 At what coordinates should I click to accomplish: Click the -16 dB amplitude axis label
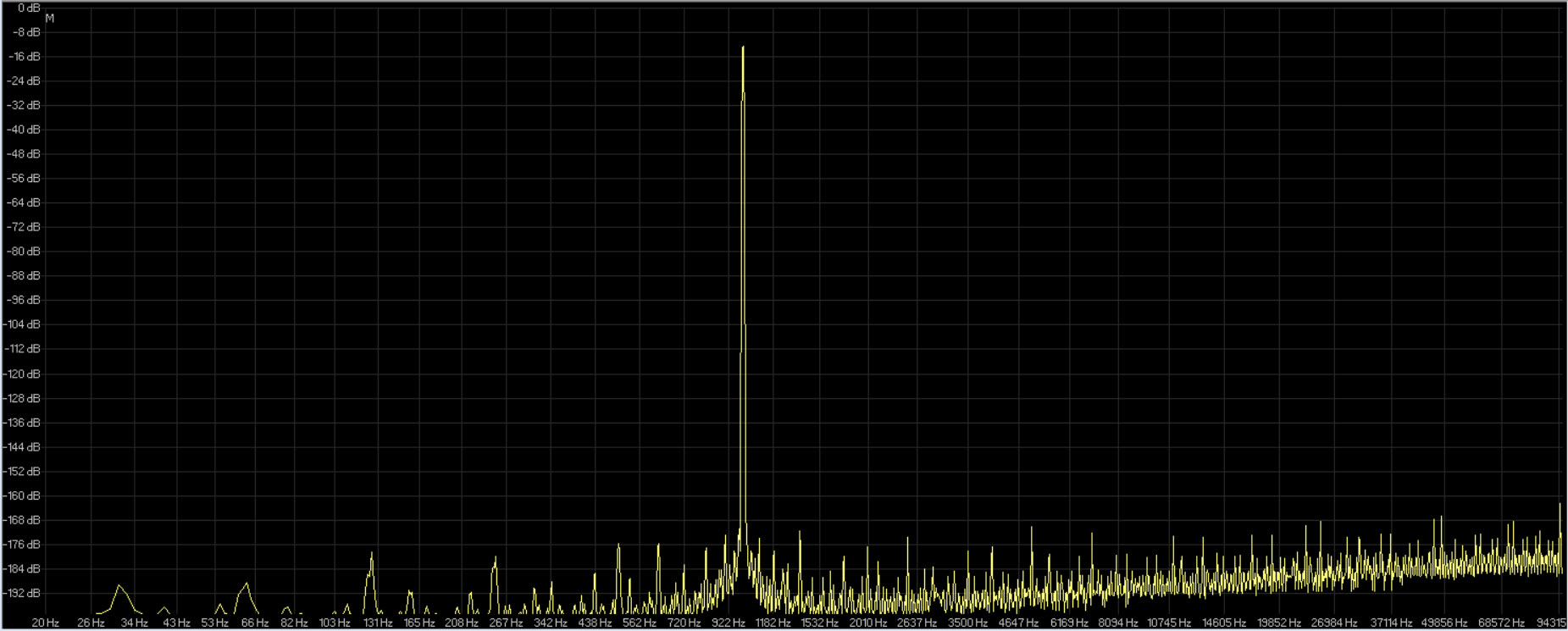pyautogui.click(x=25, y=57)
